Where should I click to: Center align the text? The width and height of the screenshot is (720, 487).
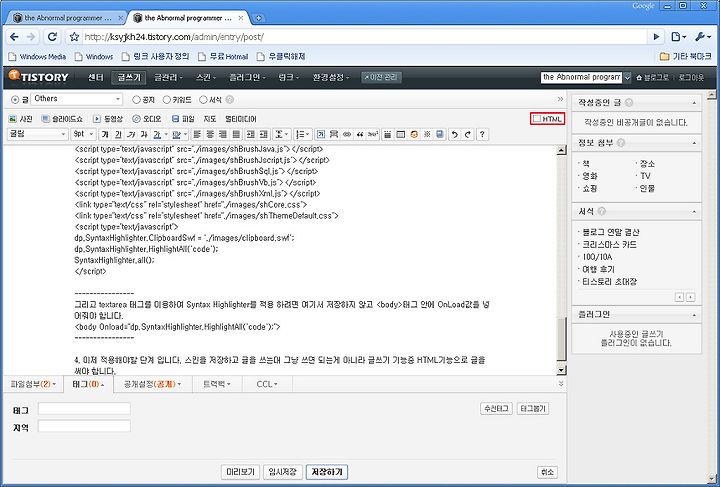click(210, 134)
